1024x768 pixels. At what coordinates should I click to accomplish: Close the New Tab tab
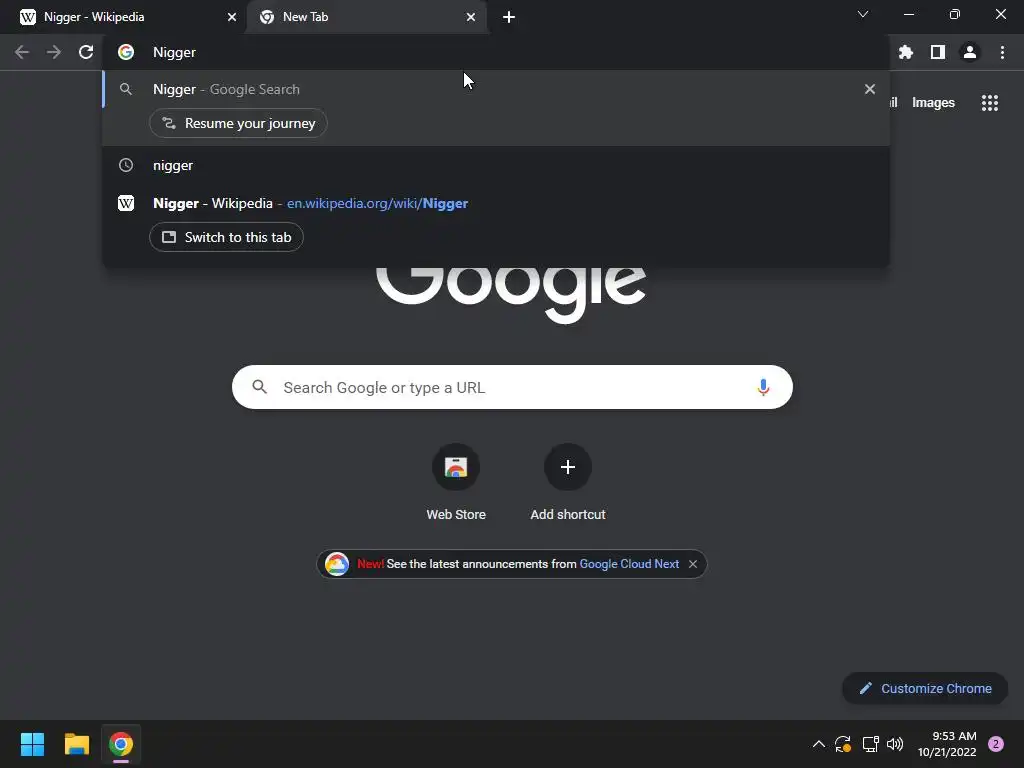(x=471, y=17)
